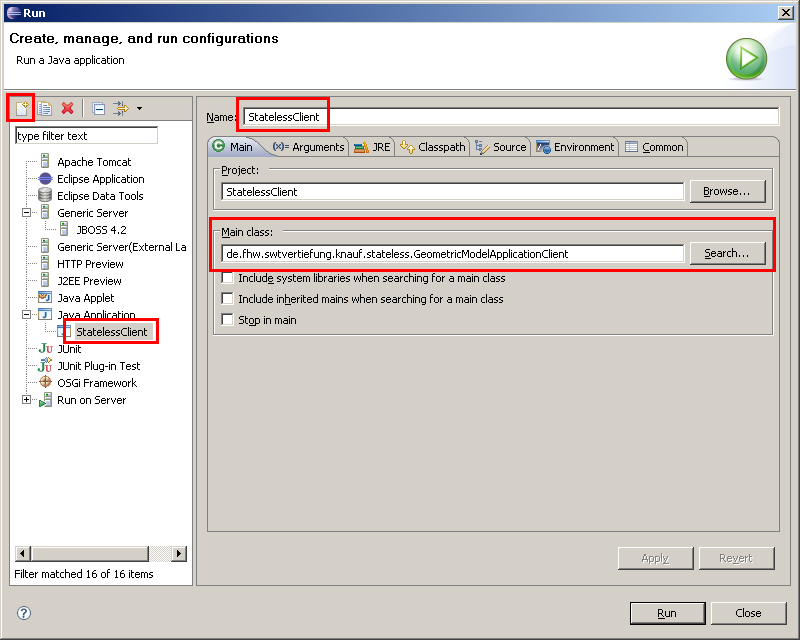The width and height of the screenshot is (800, 640).
Task: Click the Eclipse Application icon
Action: pos(45,179)
